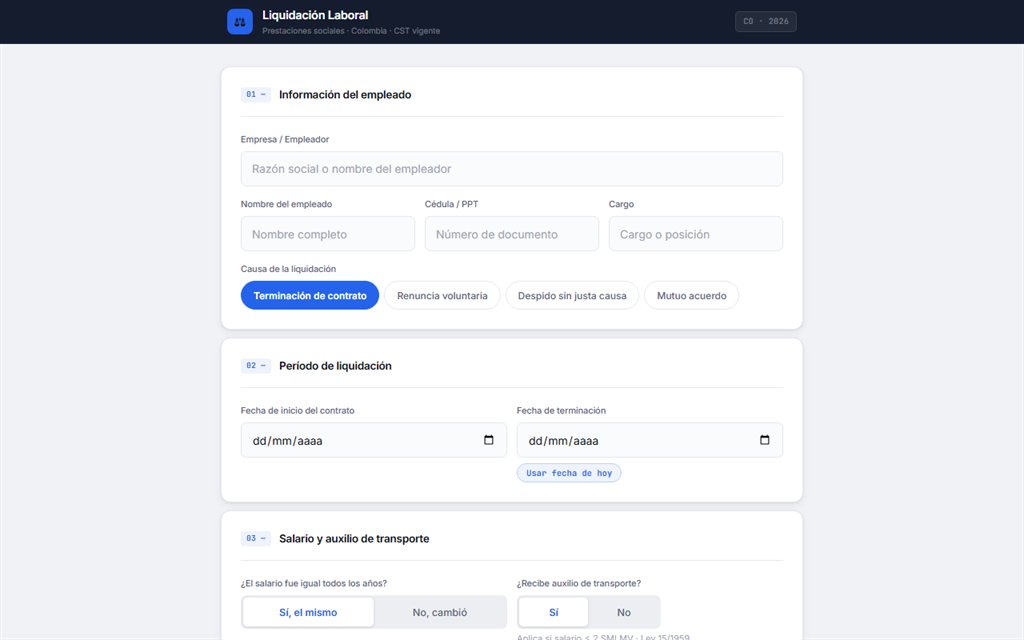1024x640 pixels.
Task: Click the Fecha de terminación date field
Action: point(650,440)
